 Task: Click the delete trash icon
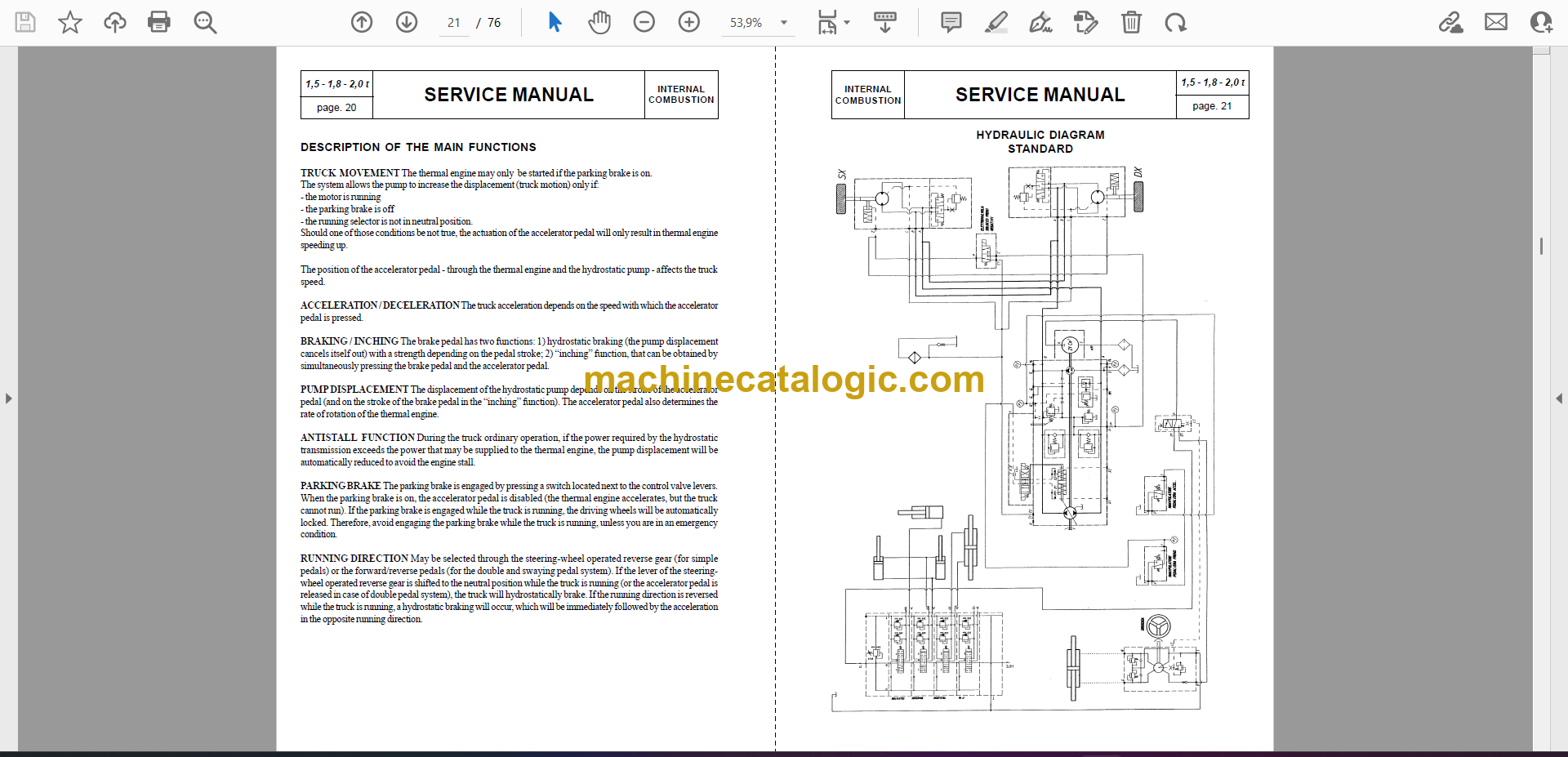(x=1131, y=22)
